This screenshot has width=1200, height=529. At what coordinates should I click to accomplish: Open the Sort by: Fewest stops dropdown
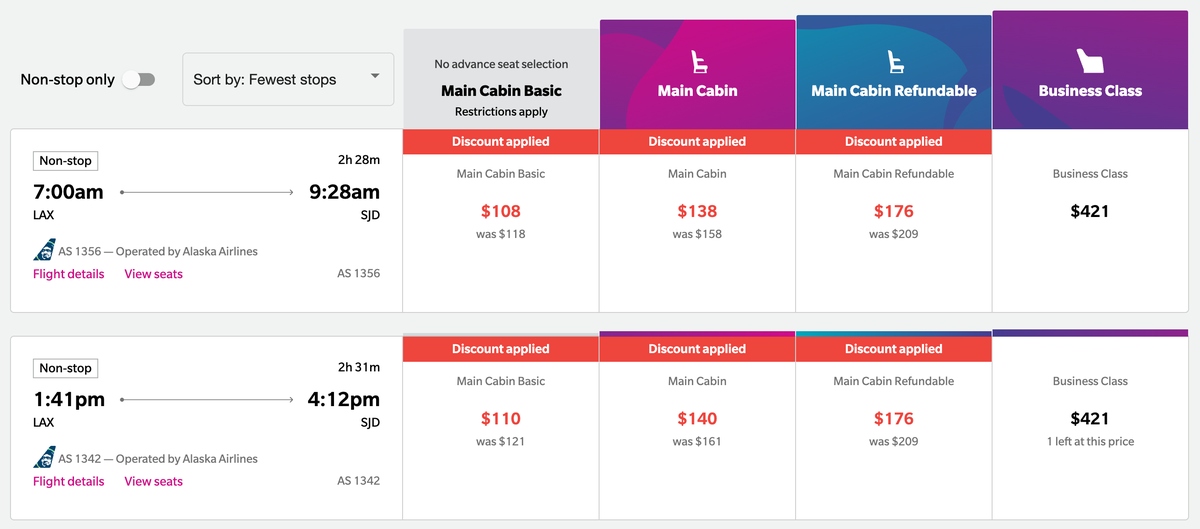click(288, 79)
